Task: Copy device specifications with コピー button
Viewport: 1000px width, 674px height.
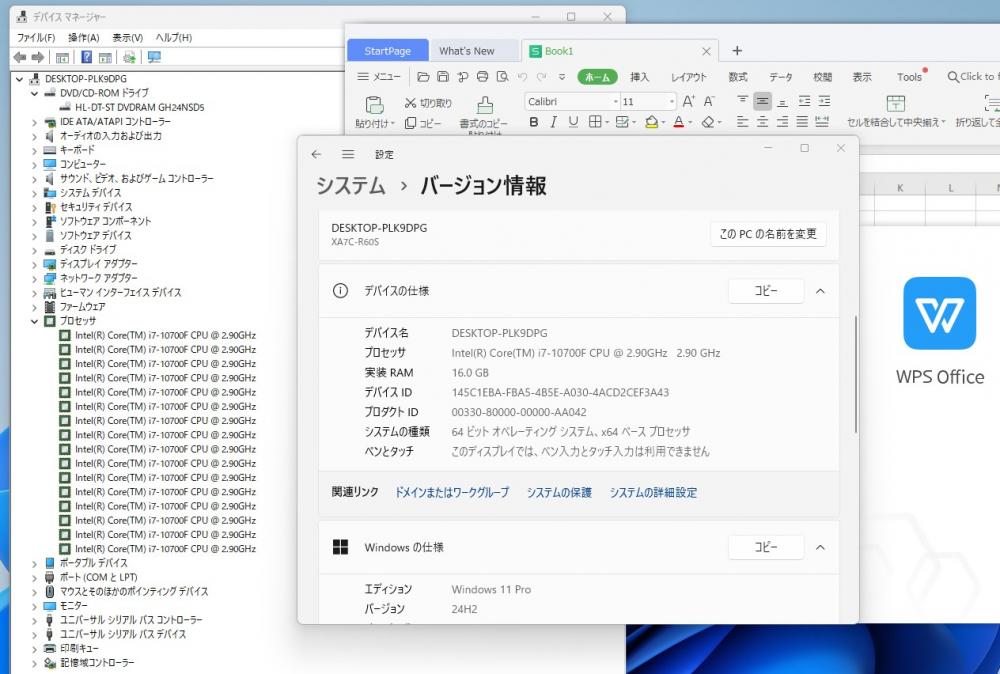Action: (x=766, y=291)
